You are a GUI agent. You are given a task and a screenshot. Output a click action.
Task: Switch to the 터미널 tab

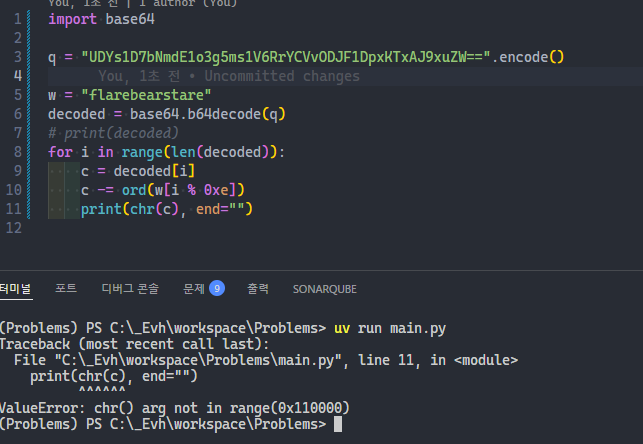[x=15, y=289]
